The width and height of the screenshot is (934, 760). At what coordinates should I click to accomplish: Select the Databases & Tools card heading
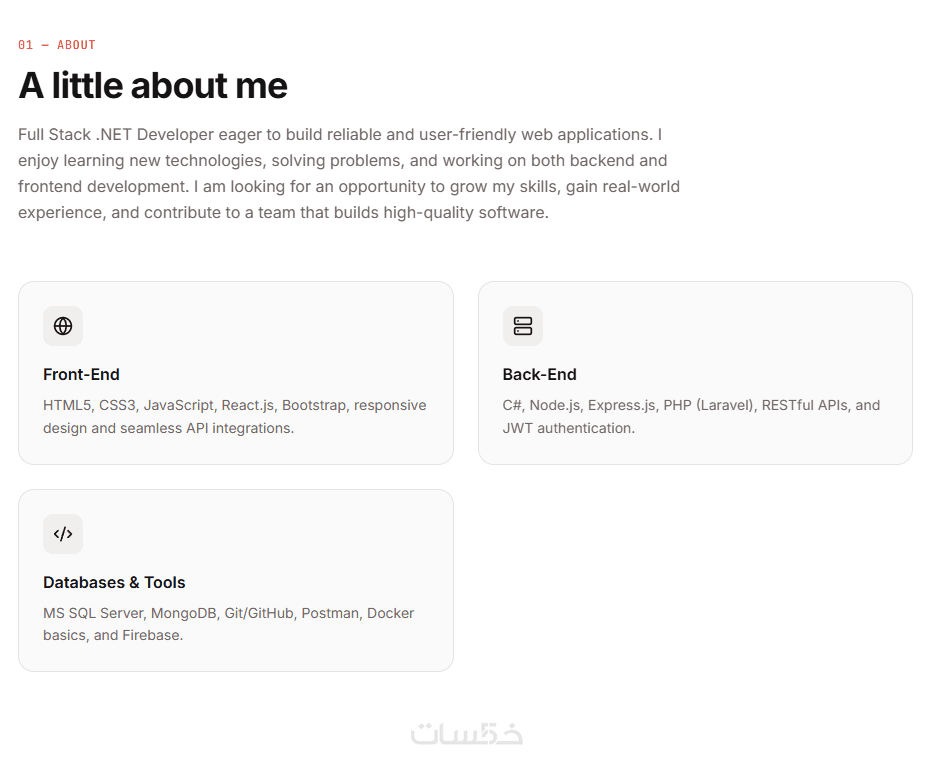coord(114,583)
